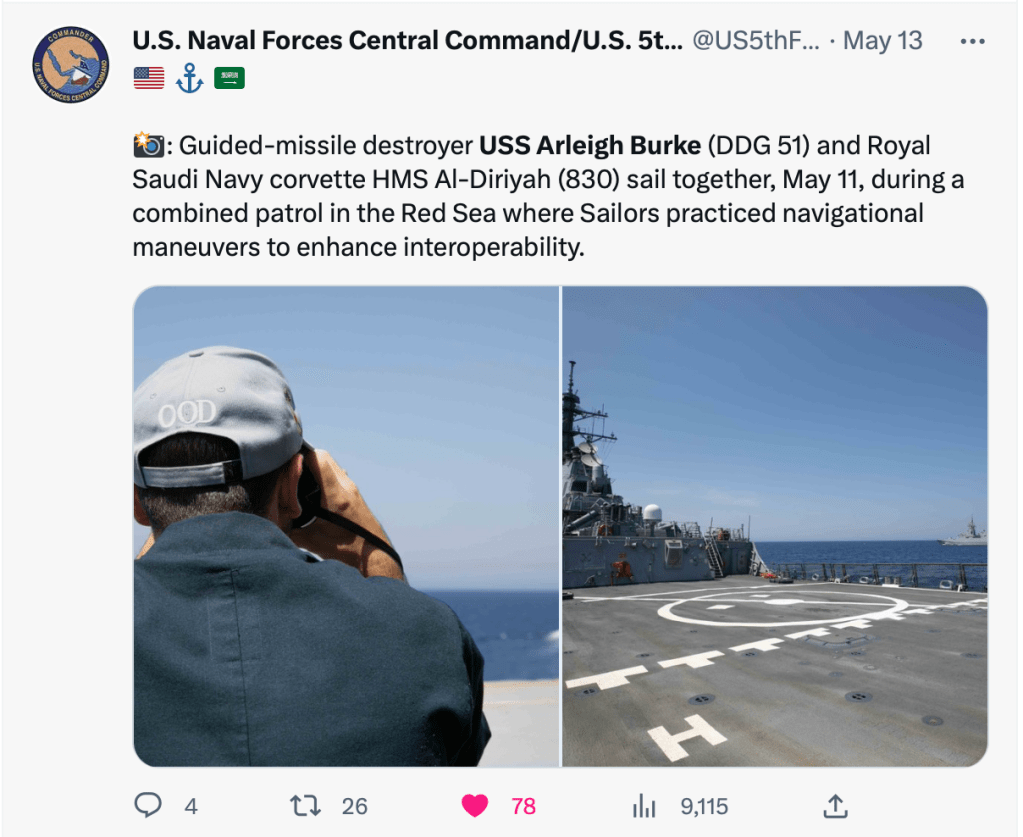Screen dimensions: 1023x837
Task: Click the Saudi Arabia flag emoji
Action: tap(229, 79)
